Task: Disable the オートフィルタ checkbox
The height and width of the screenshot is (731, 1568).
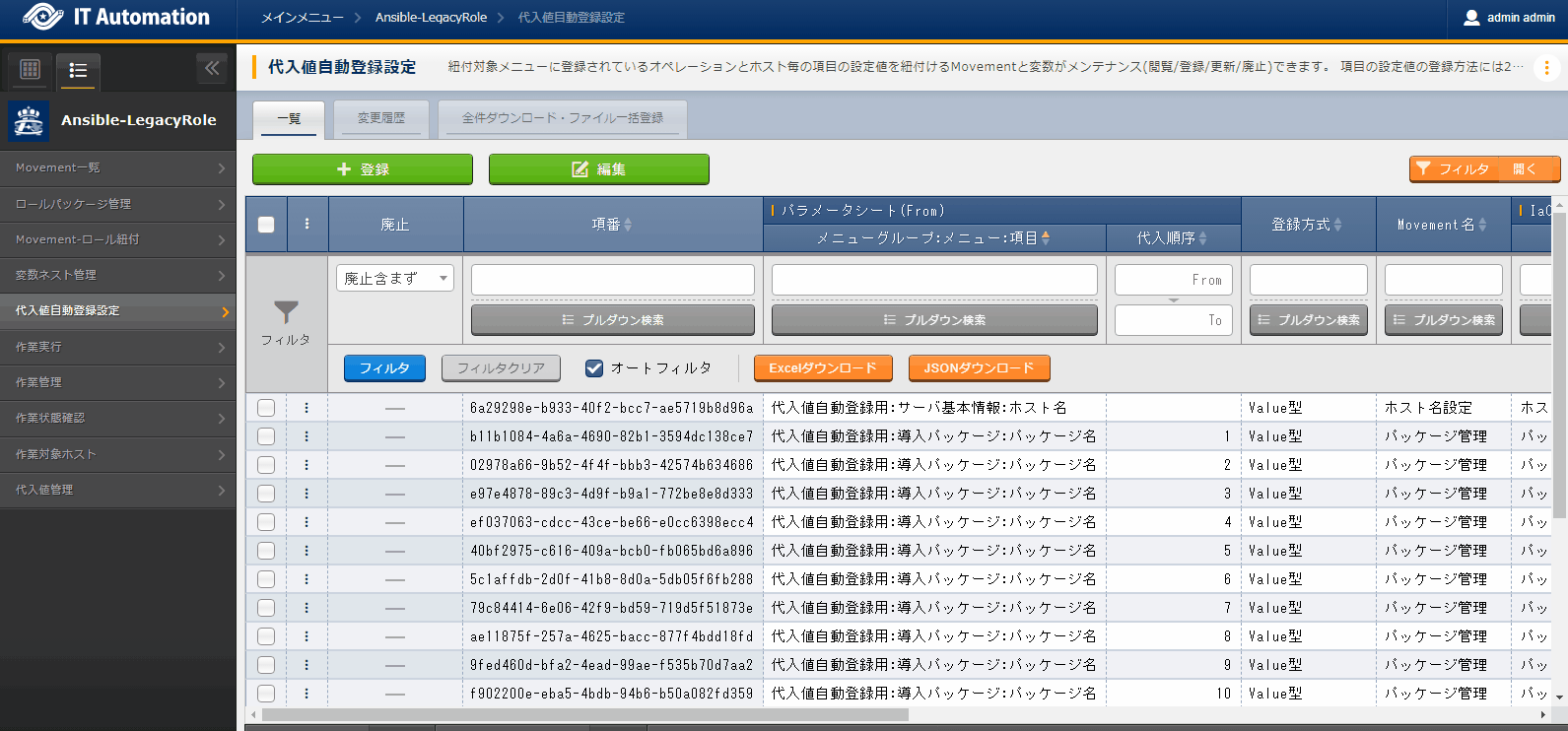Action: pos(594,368)
